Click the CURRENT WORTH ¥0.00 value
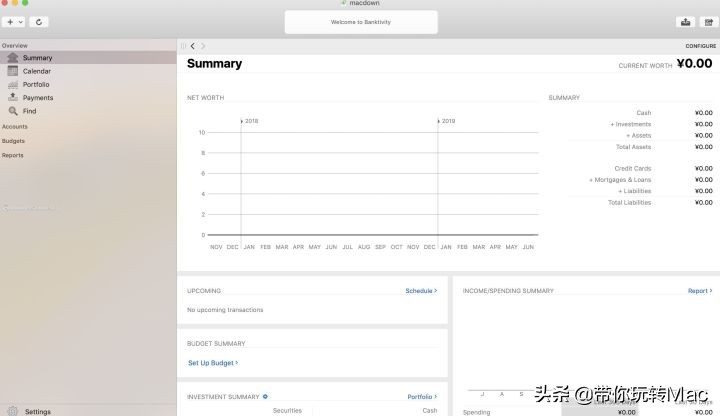This screenshot has height=416, width=720. [694, 63]
